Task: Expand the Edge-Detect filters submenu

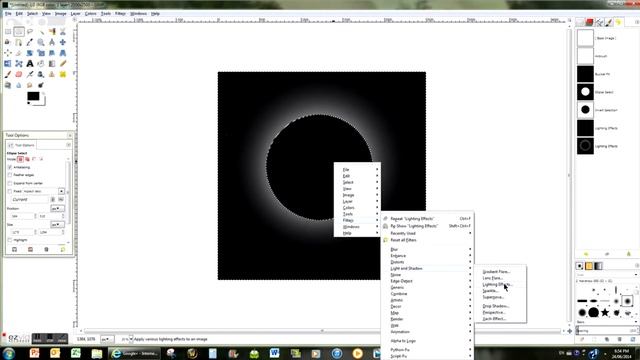Action: coord(427,281)
